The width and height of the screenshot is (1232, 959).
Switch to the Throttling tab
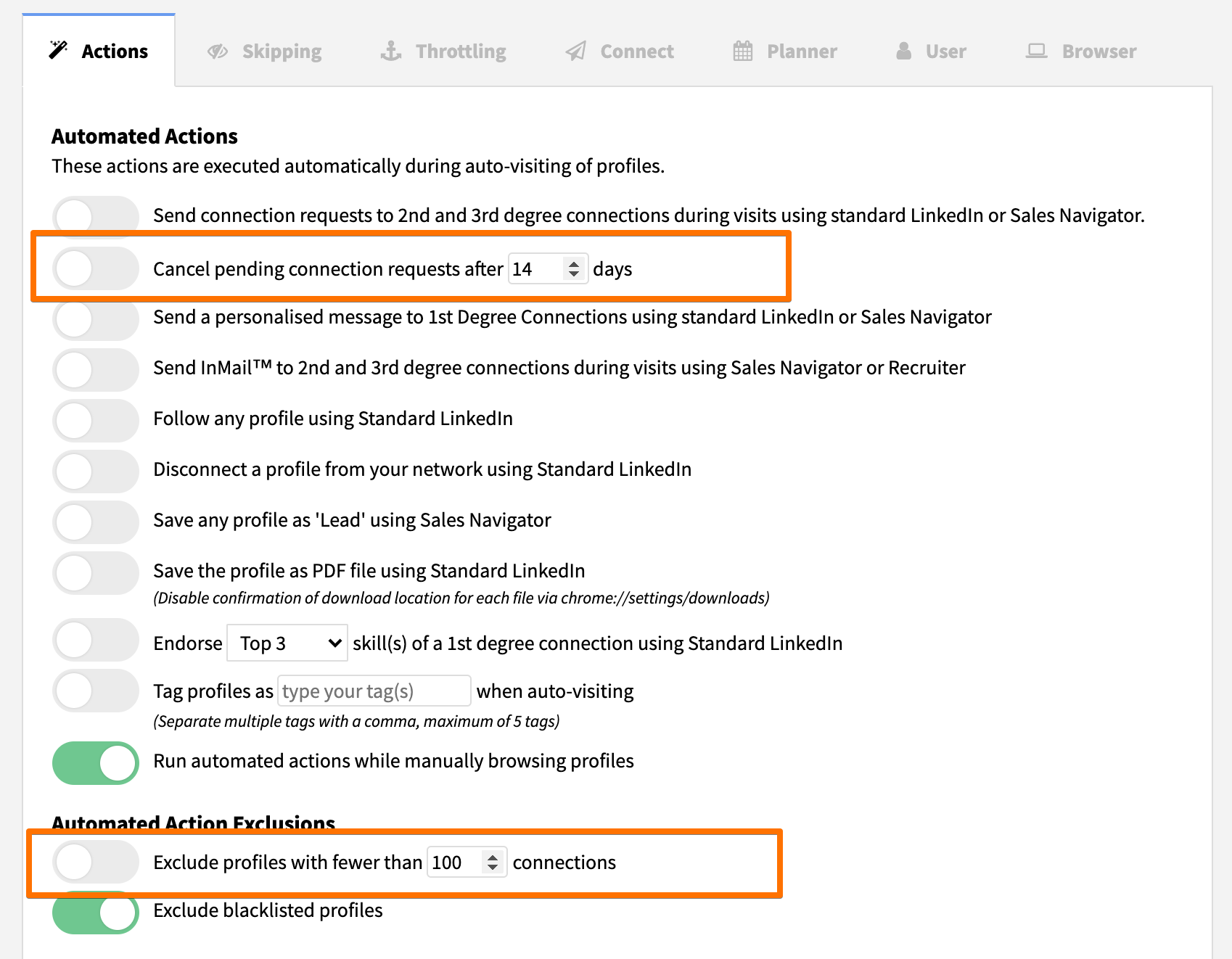tap(443, 51)
